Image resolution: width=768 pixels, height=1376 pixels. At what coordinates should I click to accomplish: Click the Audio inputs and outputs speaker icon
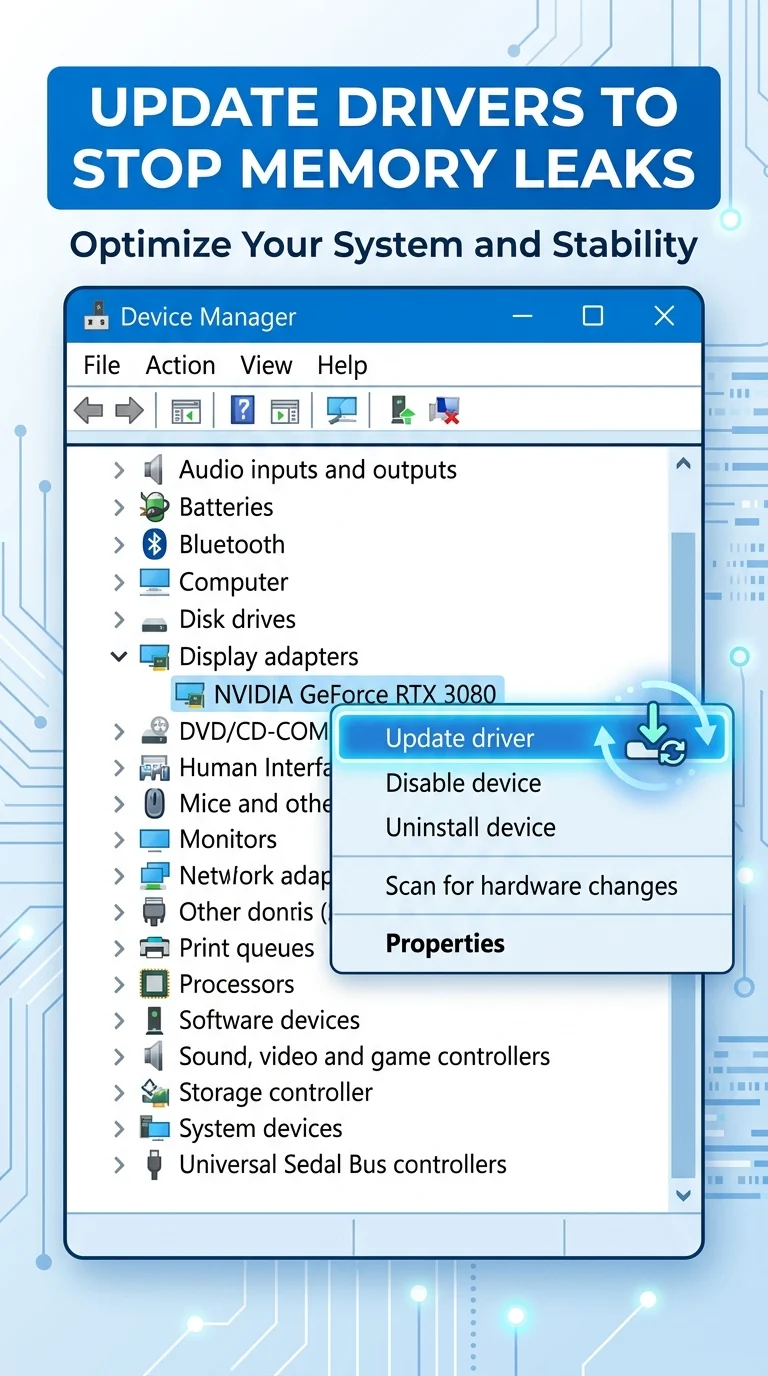[154, 469]
